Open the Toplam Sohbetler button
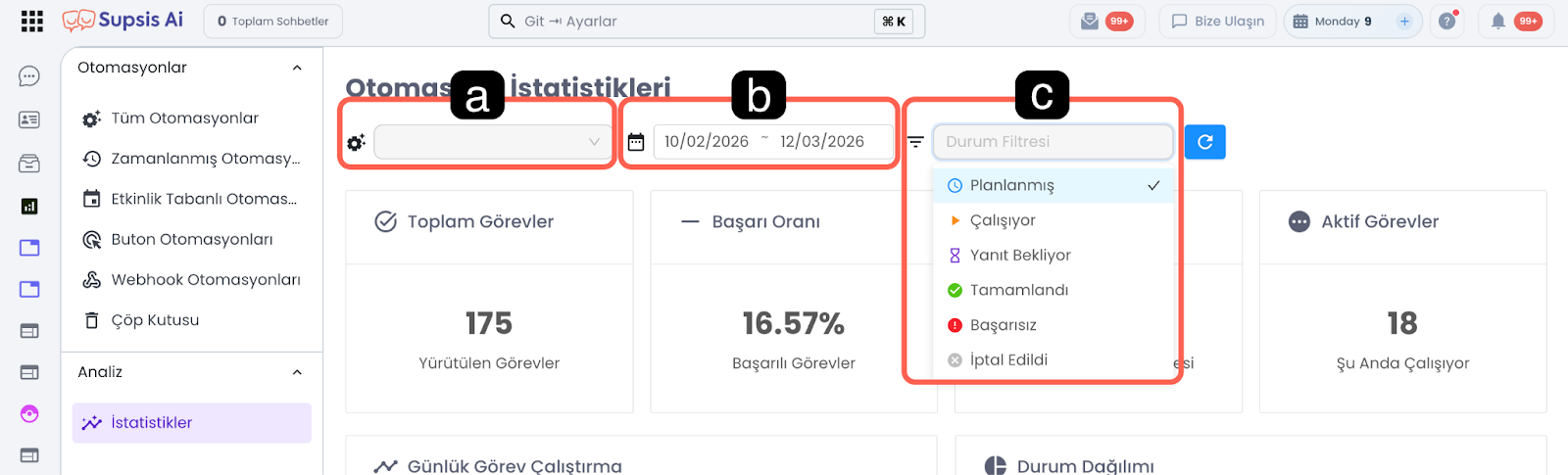 [272, 21]
